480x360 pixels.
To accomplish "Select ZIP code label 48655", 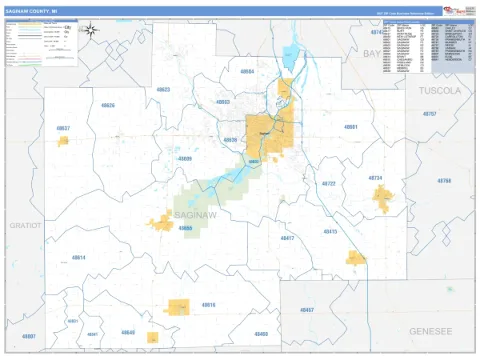I will (185, 228).
